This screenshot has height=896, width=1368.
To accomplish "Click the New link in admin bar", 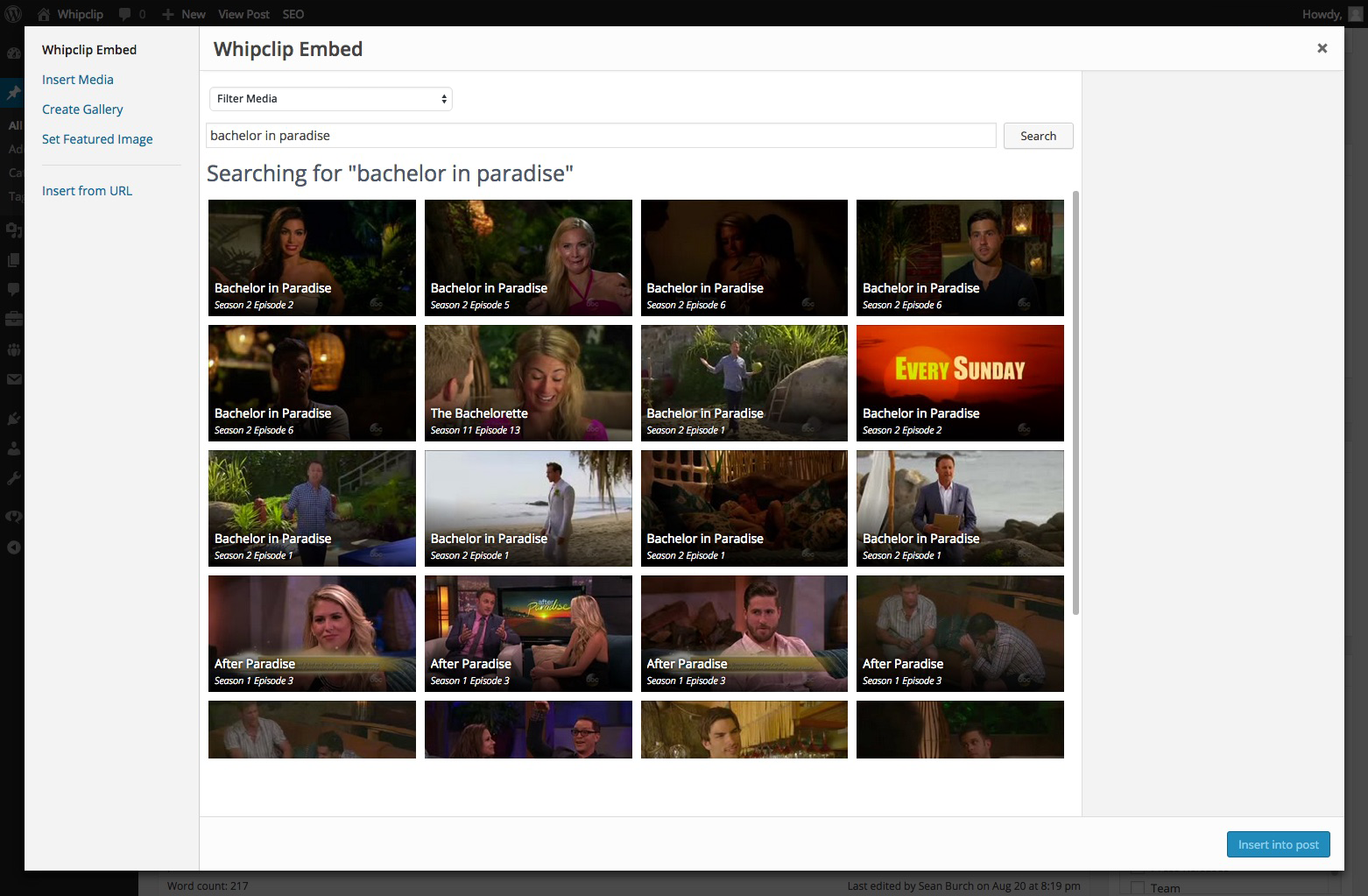I will 194,14.
